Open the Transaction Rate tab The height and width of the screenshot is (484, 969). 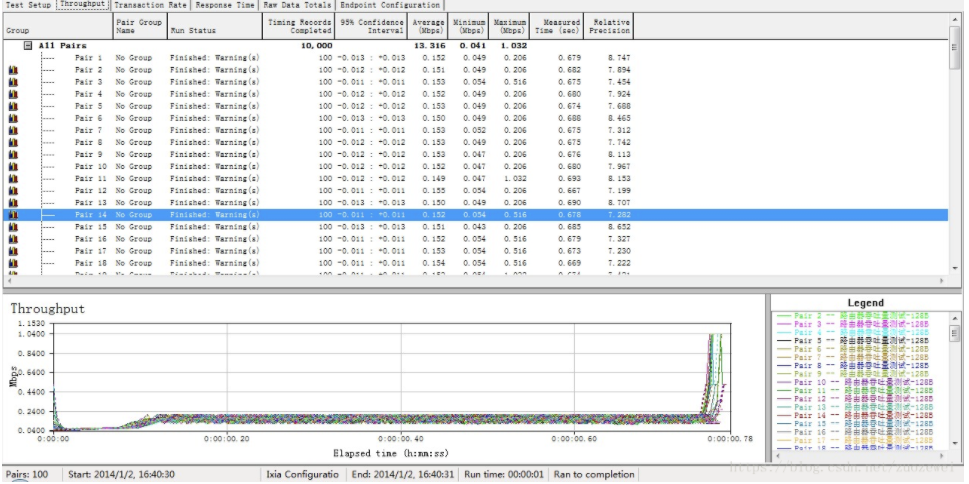[x=150, y=5]
